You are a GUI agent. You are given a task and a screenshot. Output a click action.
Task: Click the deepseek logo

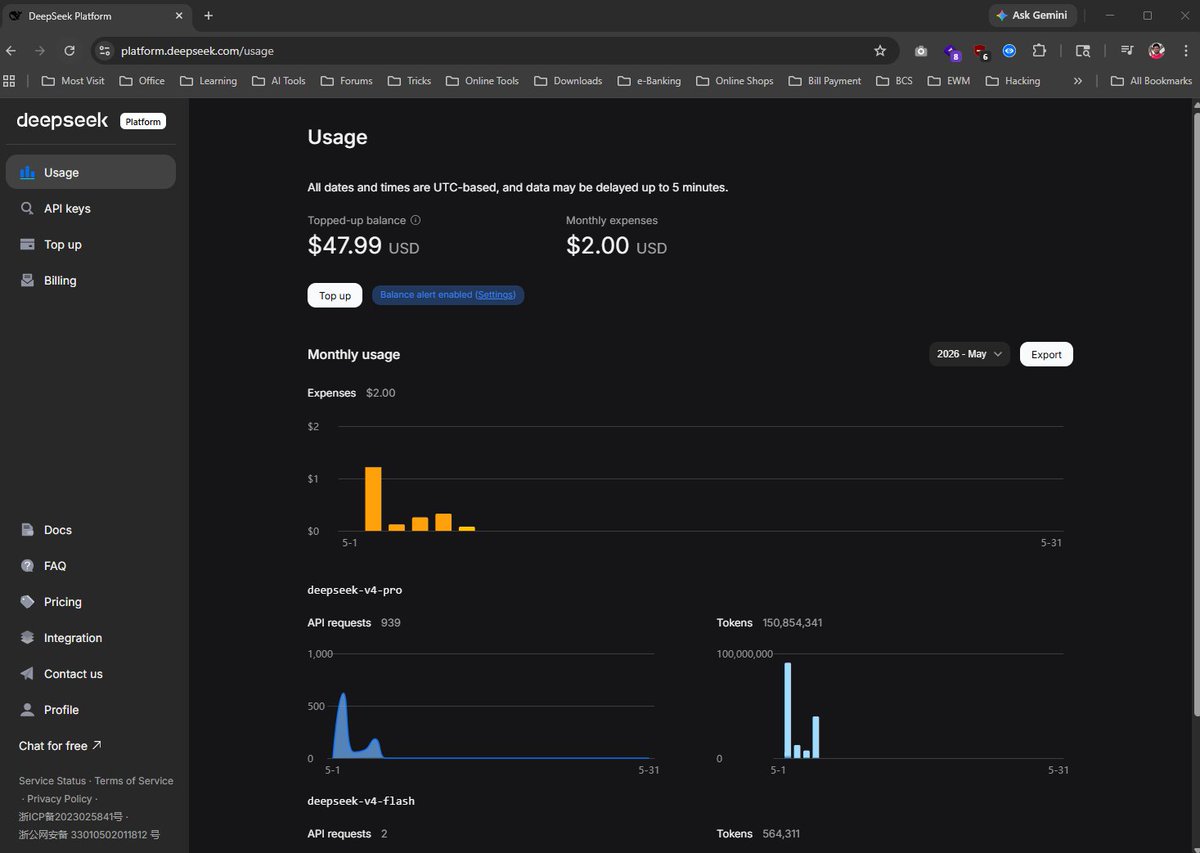pyautogui.click(x=62, y=120)
